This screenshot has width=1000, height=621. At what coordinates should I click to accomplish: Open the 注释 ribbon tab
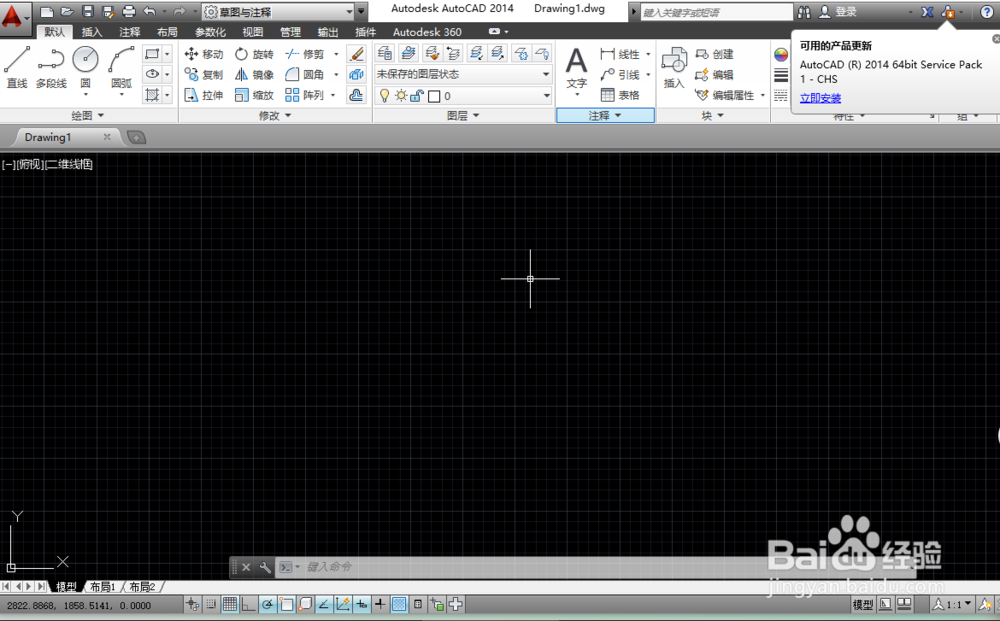129,32
